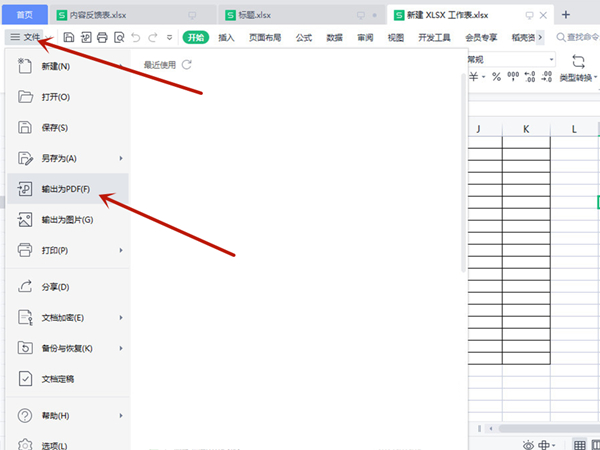Choose 输出为PDF(F) in file menu
This screenshot has height=450, width=600.
[x=65, y=189]
